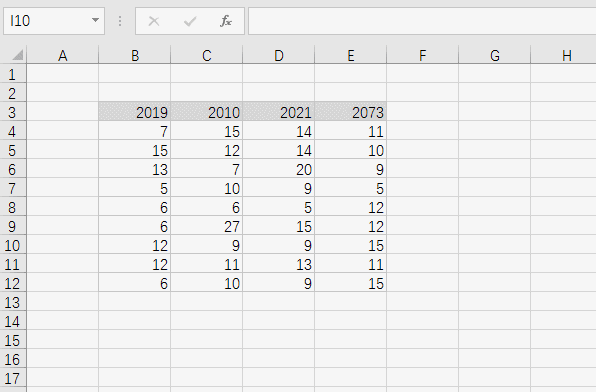Select row 1 header
Viewport: 596px width, 392px height.
[13, 74]
